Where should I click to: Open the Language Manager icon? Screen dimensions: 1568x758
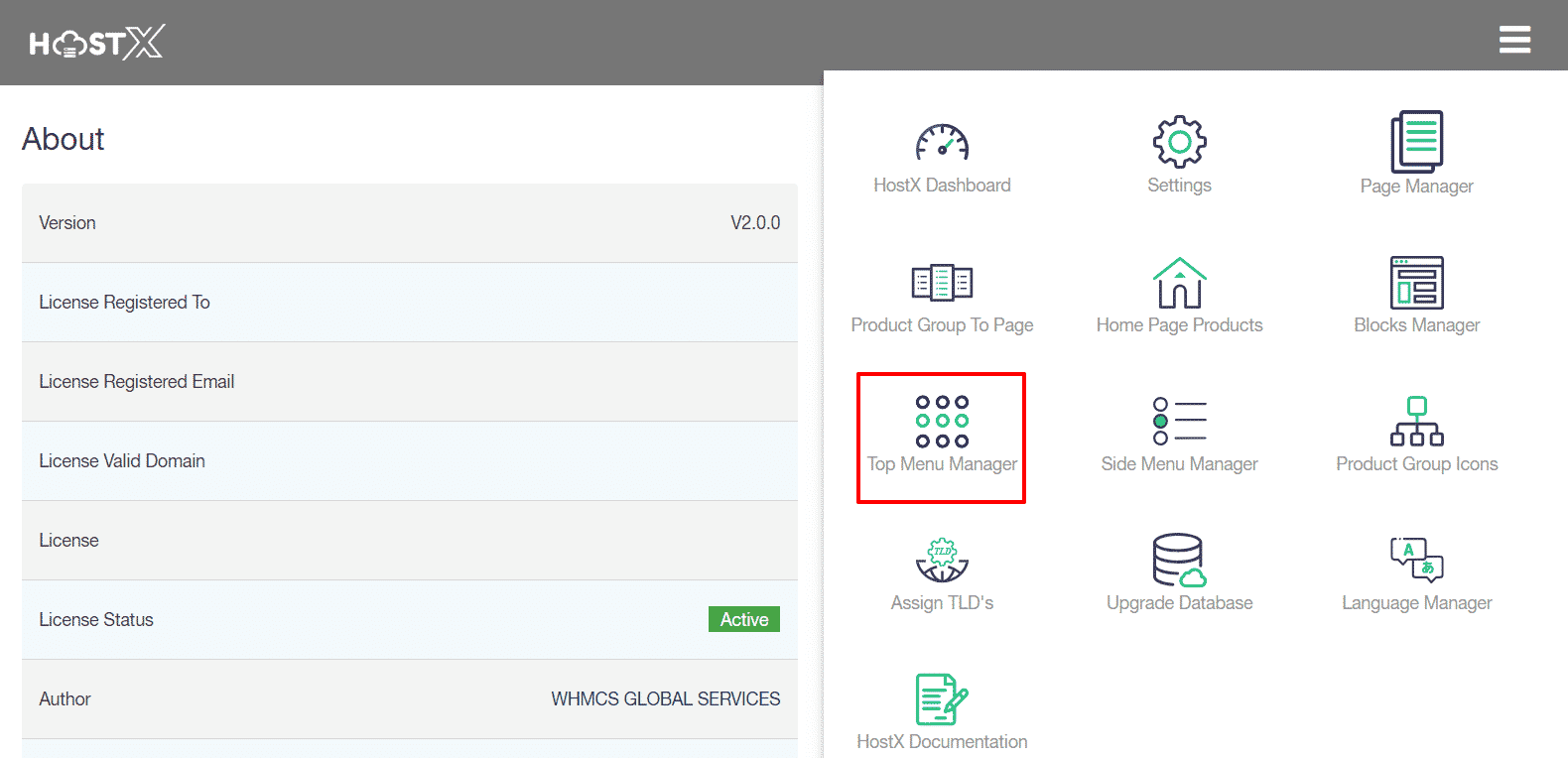pyautogui.click(x=1416, y=561)
